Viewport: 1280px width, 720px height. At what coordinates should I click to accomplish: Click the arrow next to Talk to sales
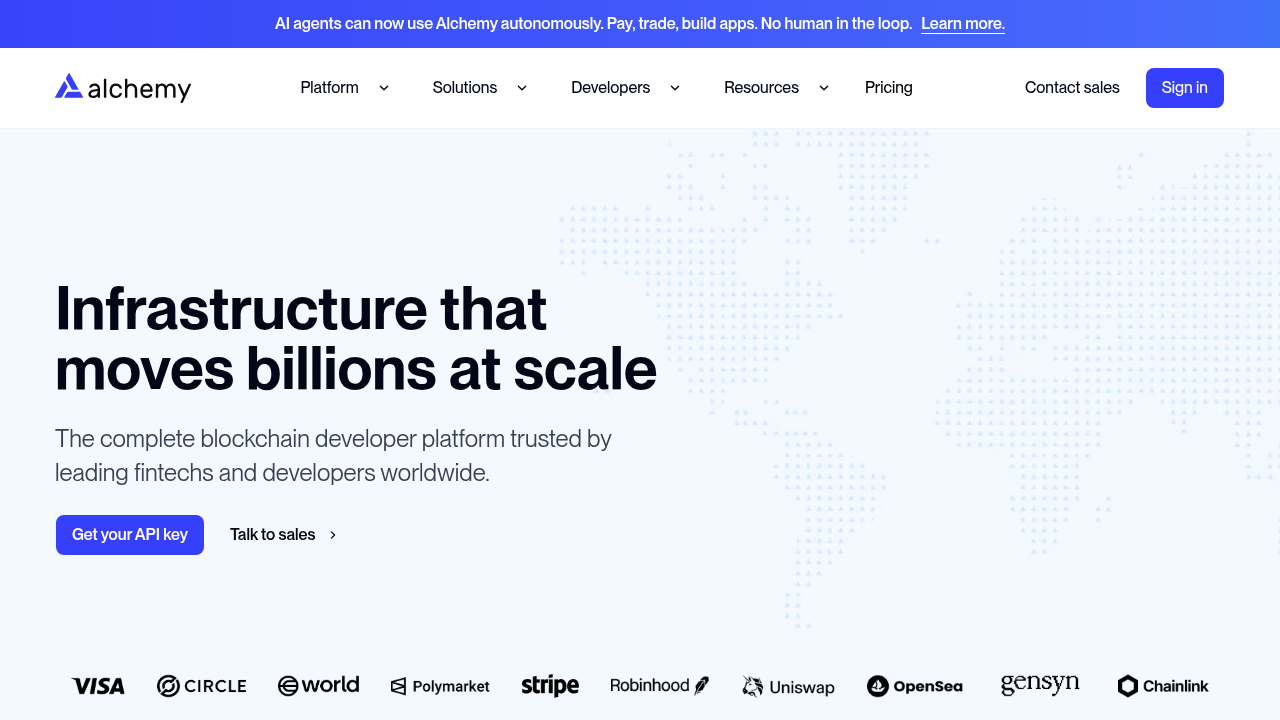coord(333,535)
